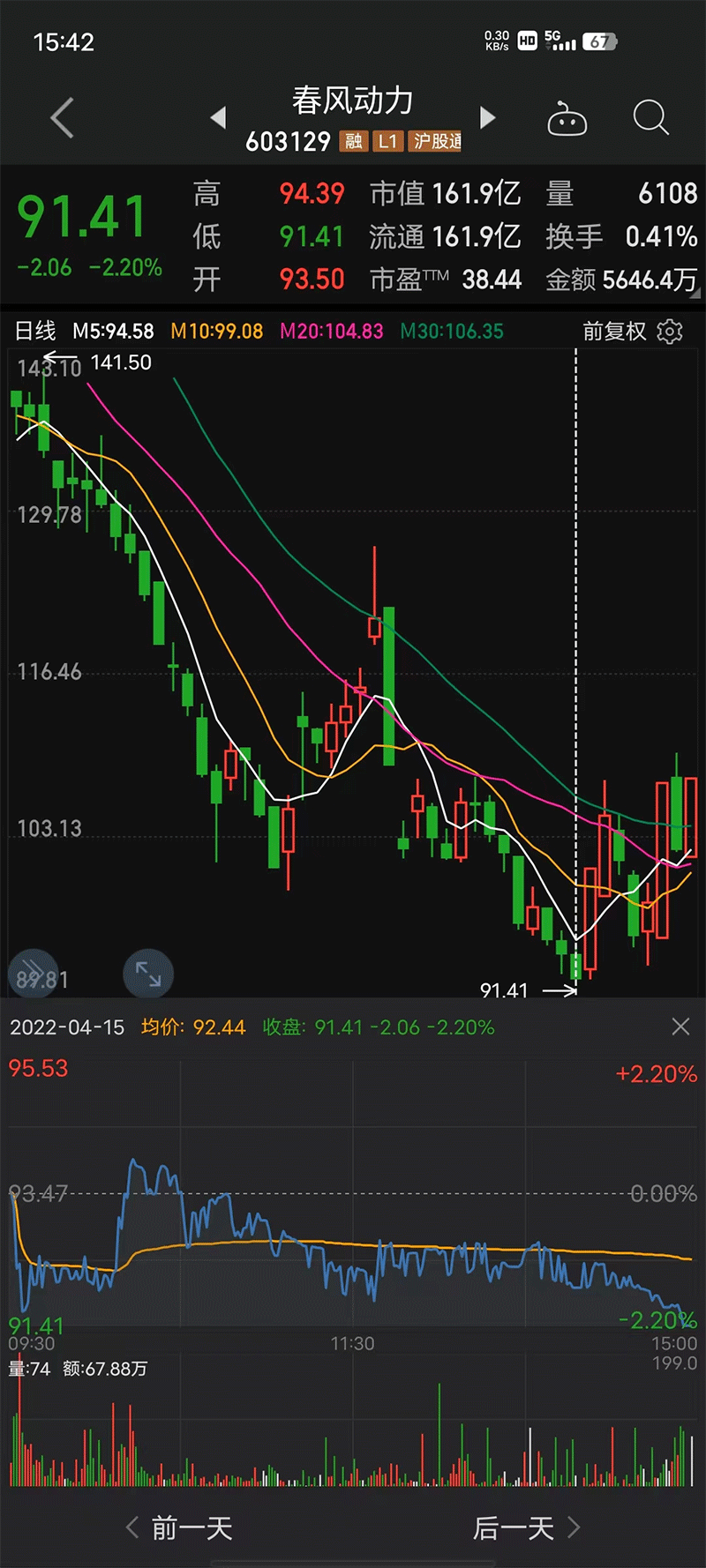Tap the HD indicator in status bar
Screen dimensions: 706x1568
pyautogui.click(x=527, y=41)
